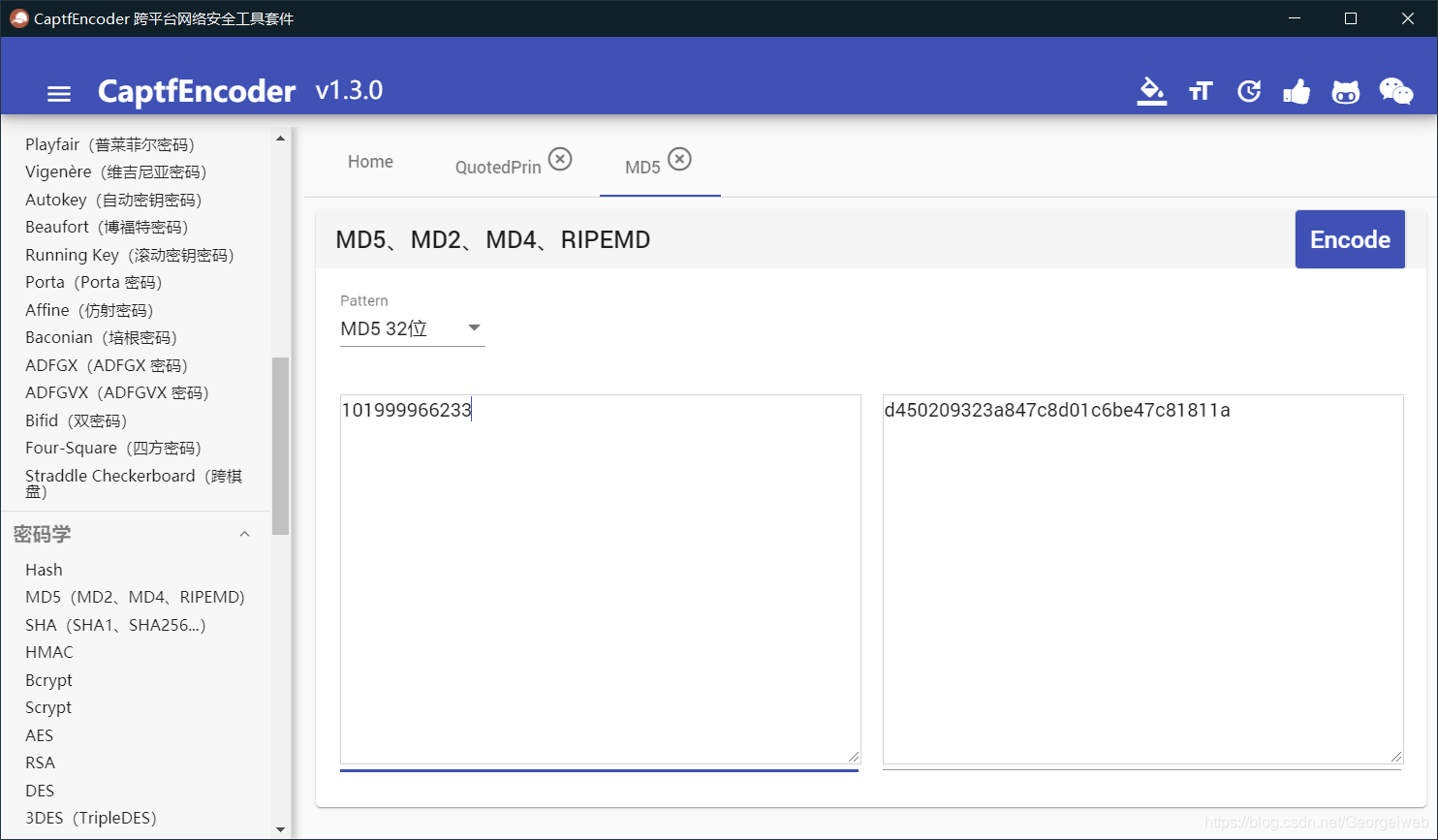The width and height of the screenshot is (1438, 840).
Task: Select MD5 (MD2、MD4、RIPEMD) in sidebar
Action: (x=135, y=597)
